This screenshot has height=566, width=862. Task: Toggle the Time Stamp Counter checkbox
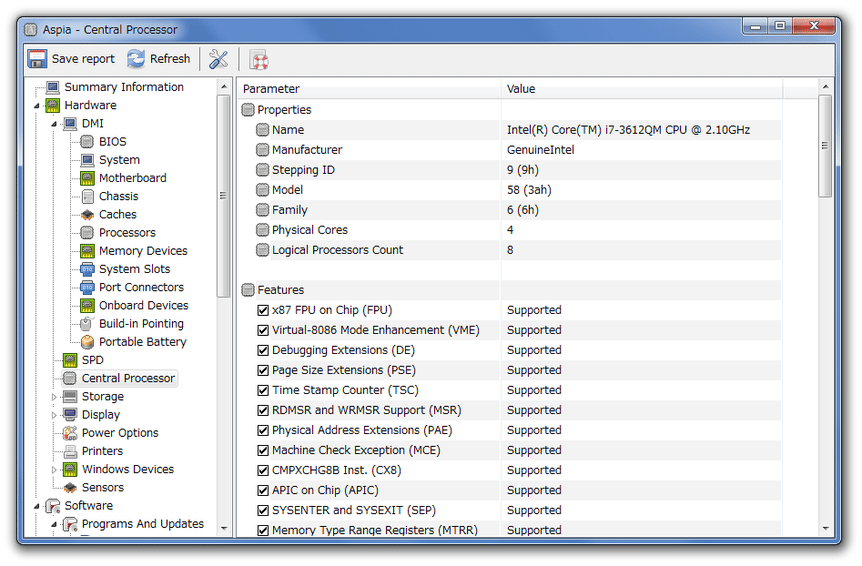coord(263,391)
